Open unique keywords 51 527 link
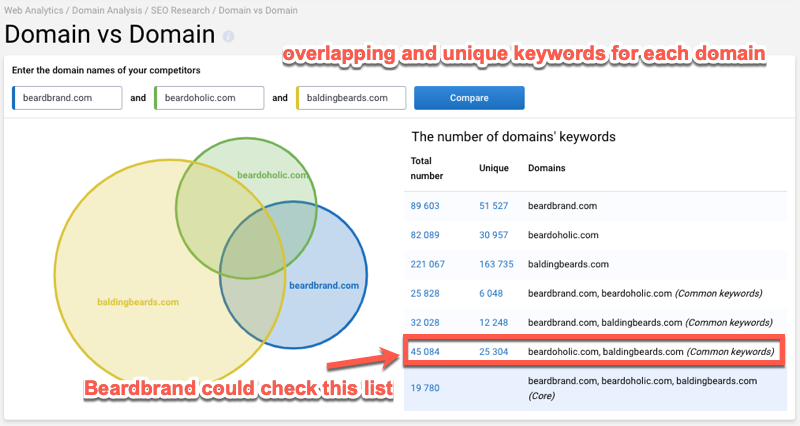 tap(493, 206)
